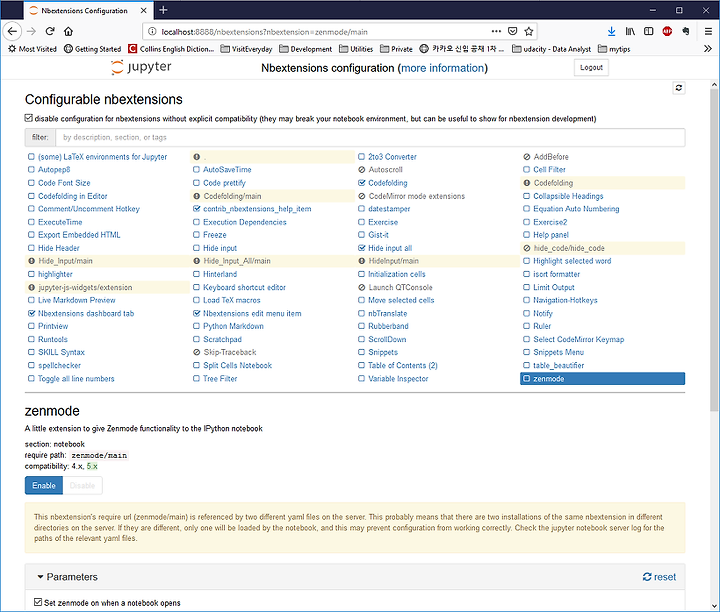Select the Snippets Menu extension

coord(558,352)
